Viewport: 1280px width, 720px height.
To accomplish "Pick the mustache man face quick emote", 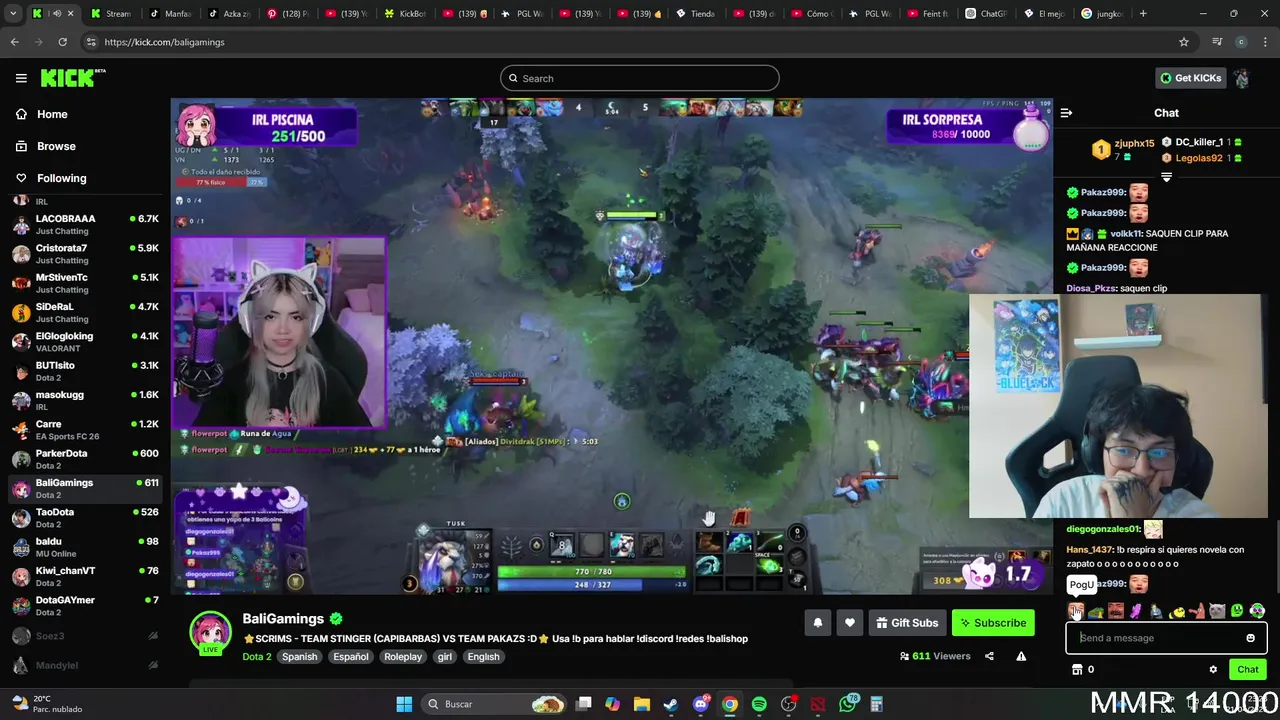I will [x=1116, y=611].
